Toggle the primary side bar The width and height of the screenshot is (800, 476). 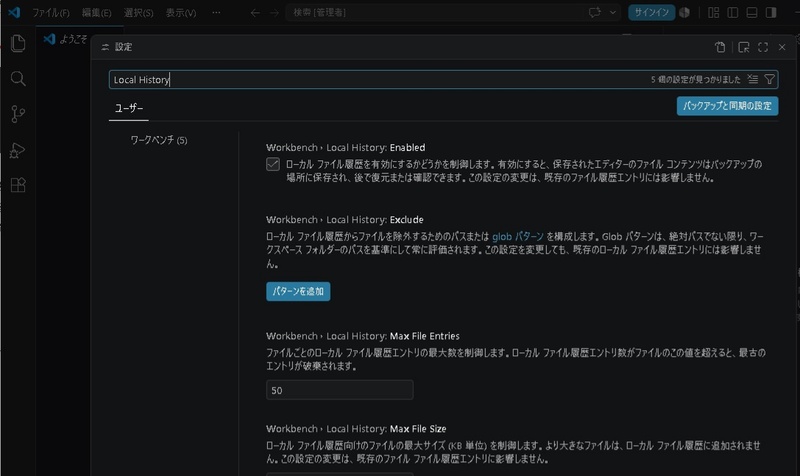[733, 12]
